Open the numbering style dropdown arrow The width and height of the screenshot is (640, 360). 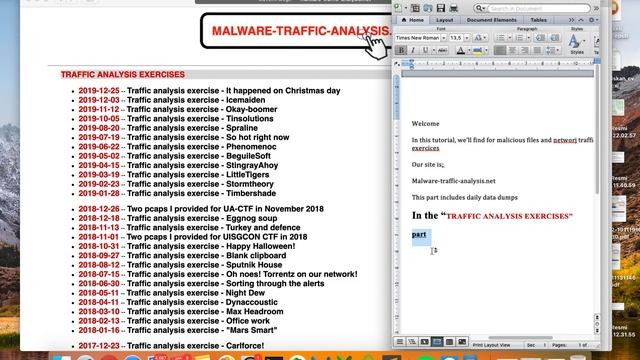(528, 38)
